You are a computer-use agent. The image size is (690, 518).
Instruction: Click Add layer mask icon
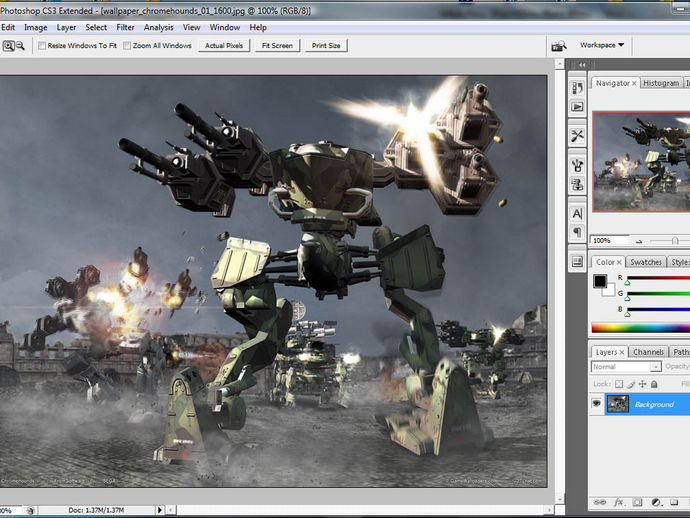(637, 502)
